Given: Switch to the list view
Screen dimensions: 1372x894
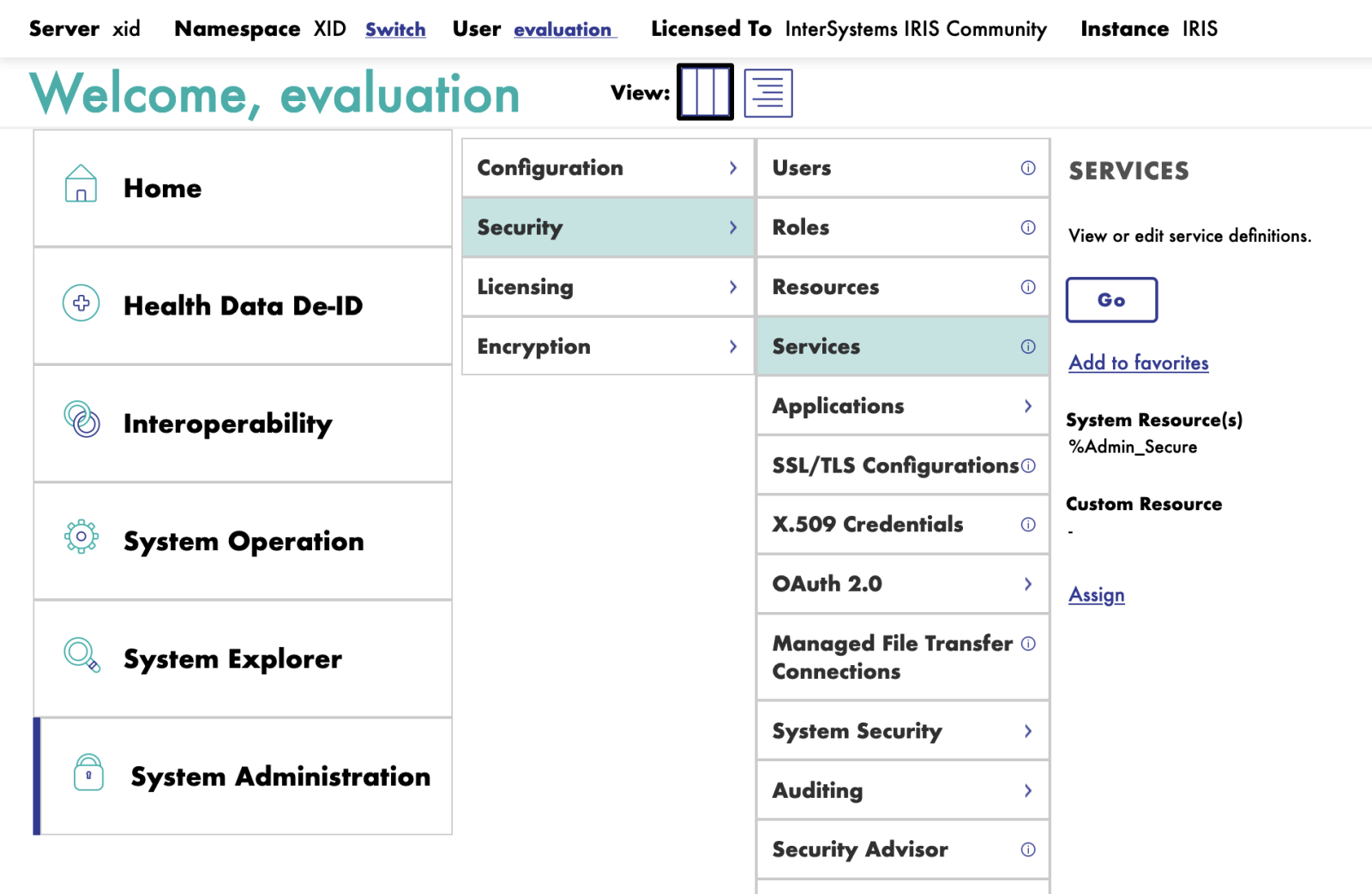Looking at the screenshot, I should (767, 93).
